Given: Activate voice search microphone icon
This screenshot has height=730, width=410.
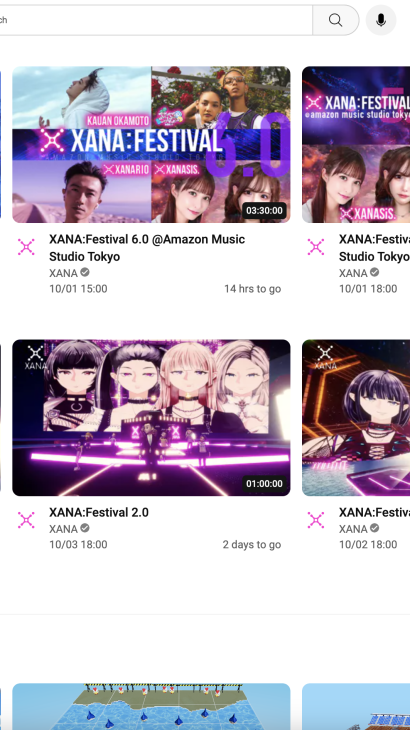Looking at the screenshot, I should click(x=381, y=20).
